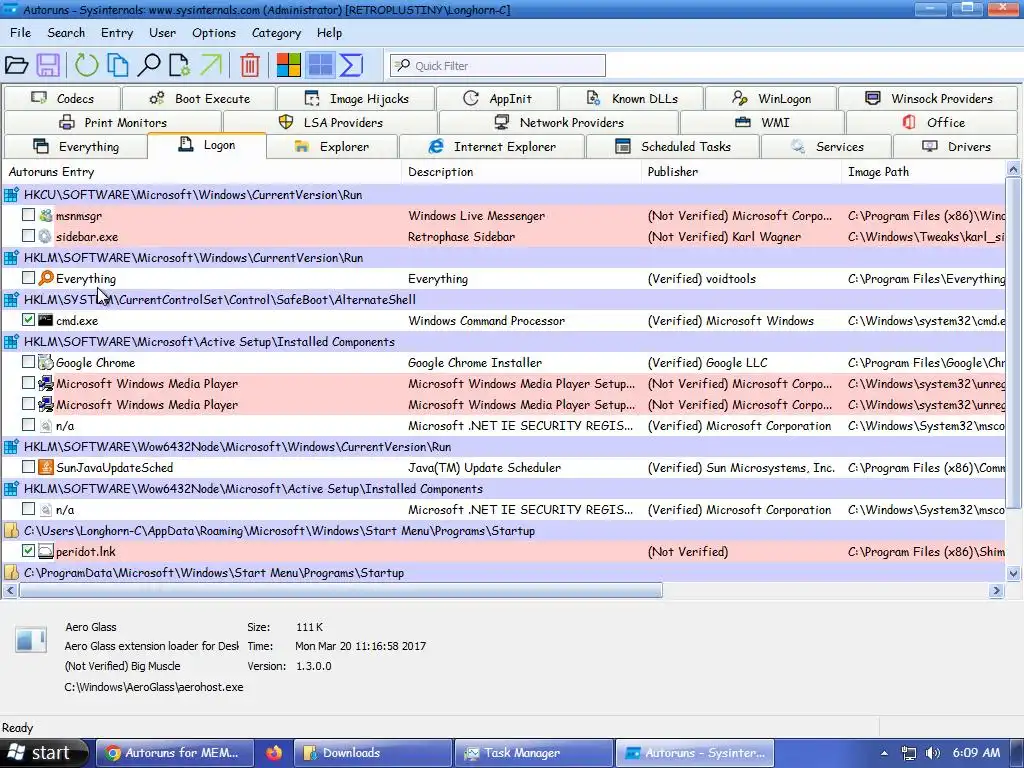Click the Aero Glass details pane icon
Viewport: 1024px width, 768px height.
coord(31,639)
